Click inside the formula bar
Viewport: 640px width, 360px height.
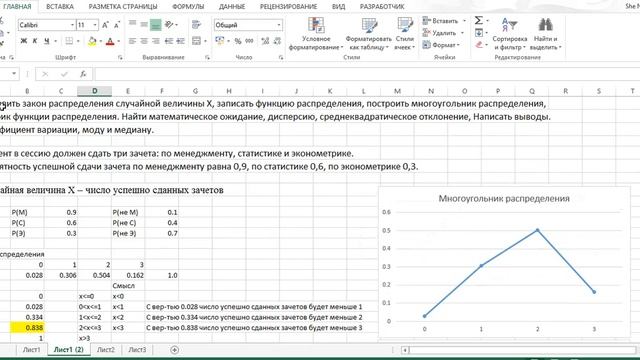pyautogui.click(x=367, y=74)
